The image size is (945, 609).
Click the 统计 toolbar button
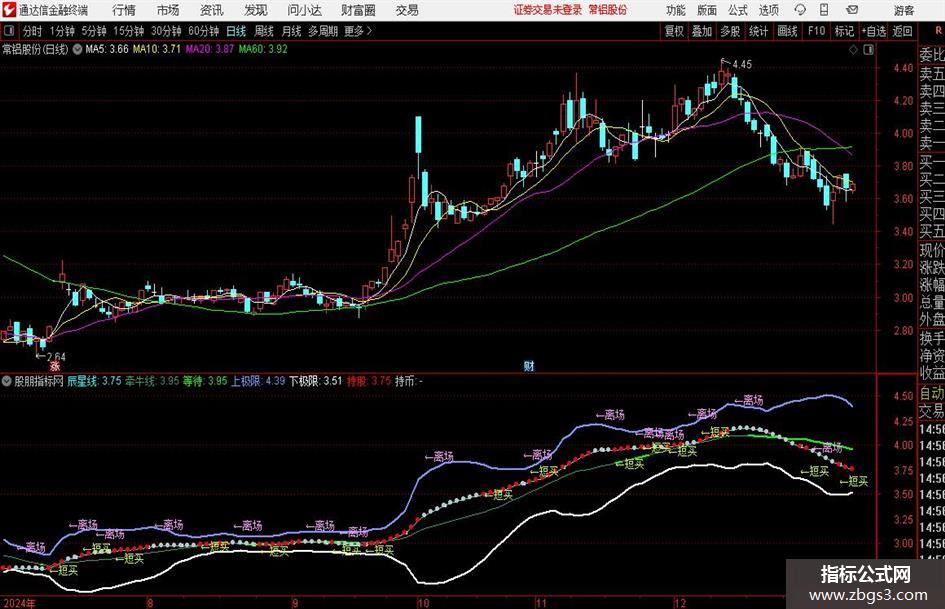tap(758, 31)
